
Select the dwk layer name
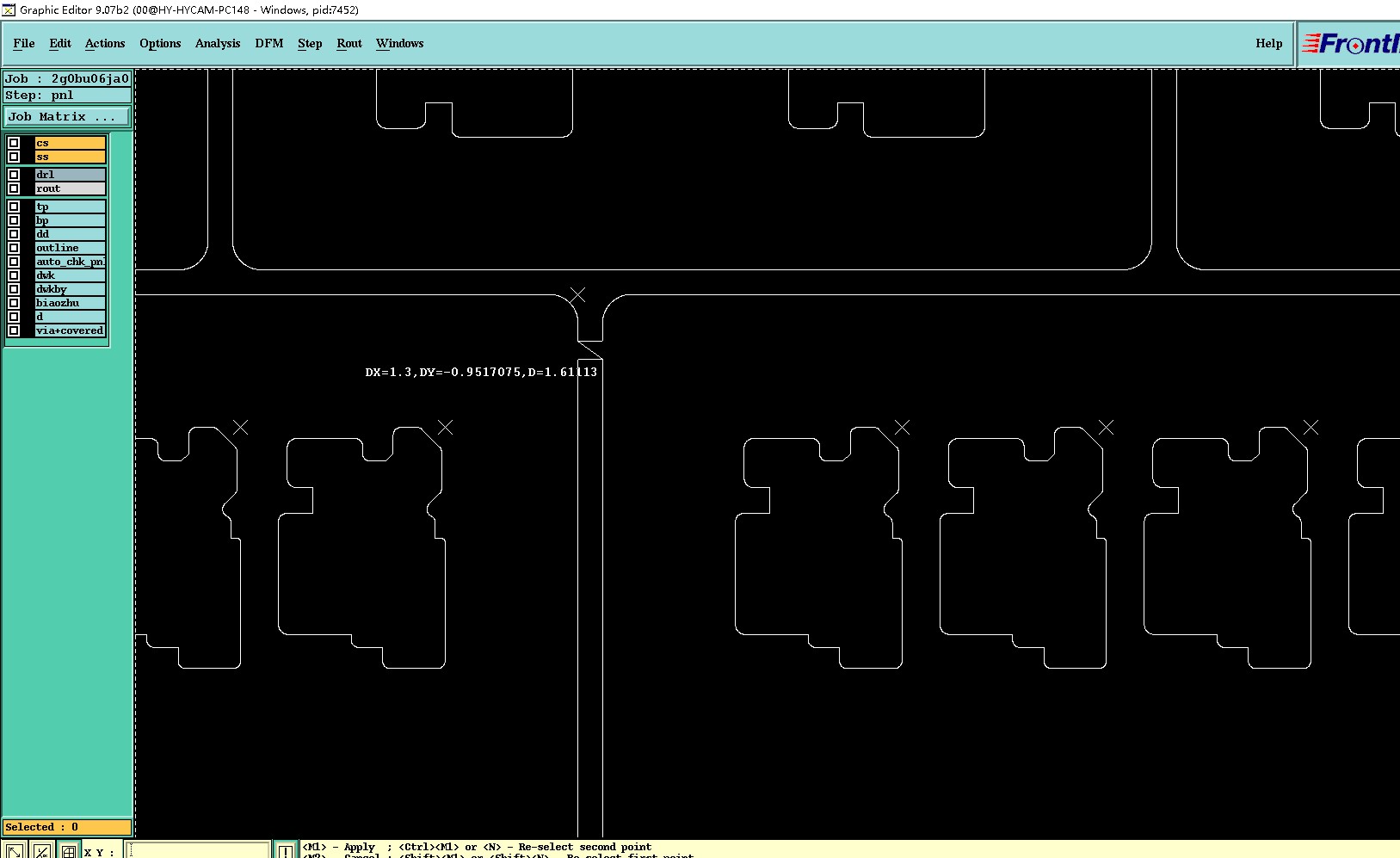[x=70, y=275]
